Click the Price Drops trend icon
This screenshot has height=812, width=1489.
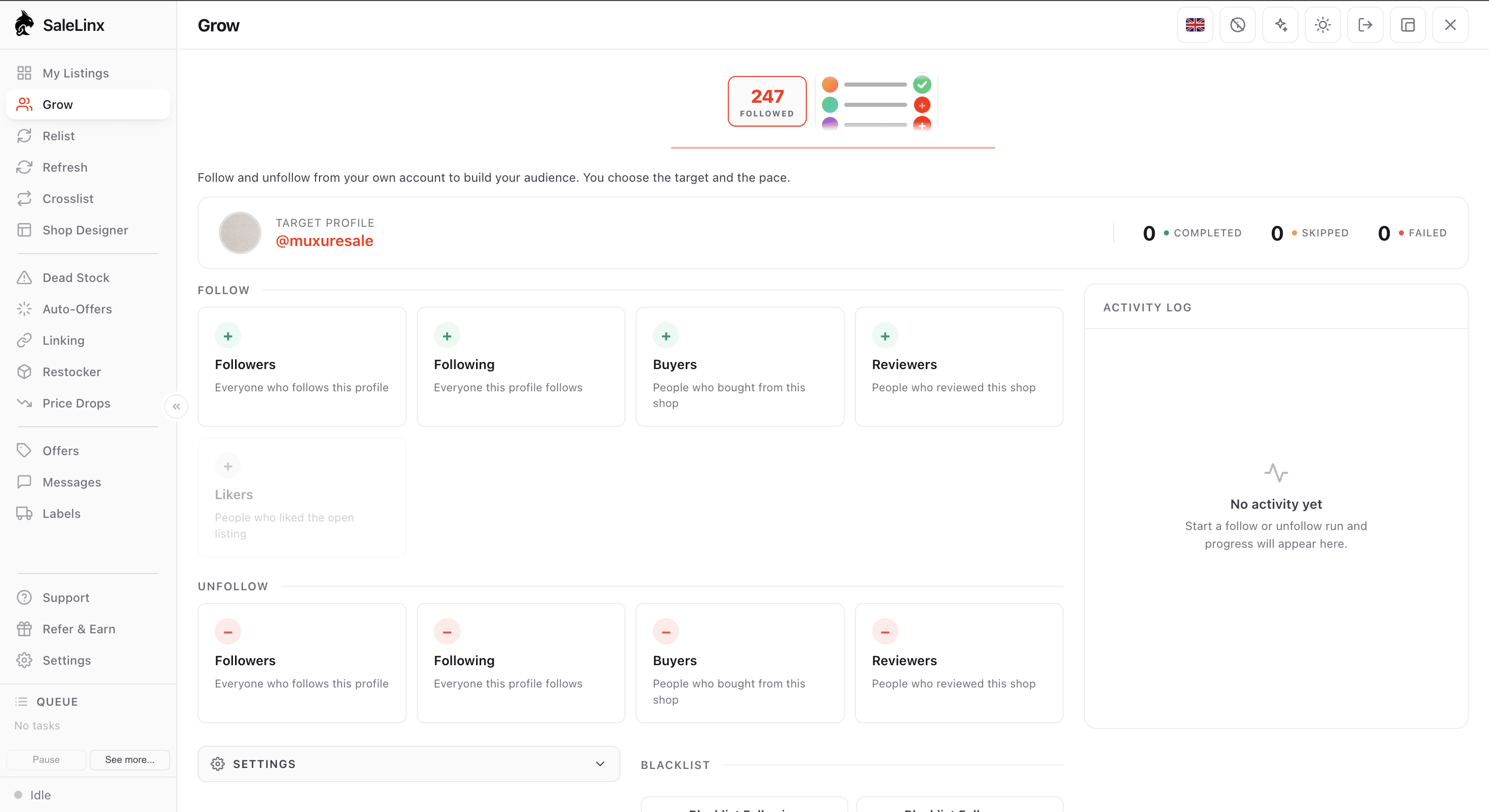pos(24,403)
